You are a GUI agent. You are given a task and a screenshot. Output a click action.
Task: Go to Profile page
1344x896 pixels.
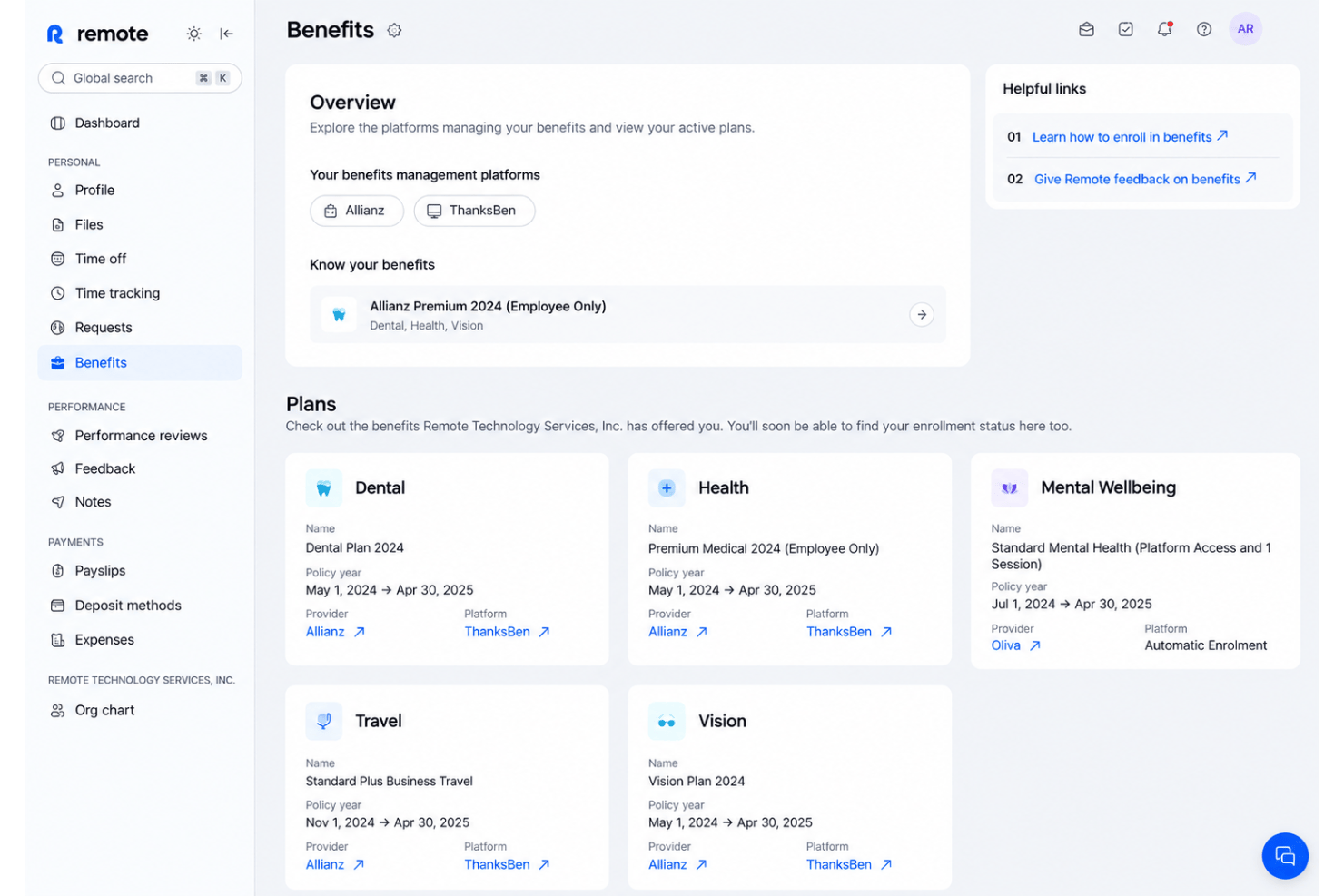click(140, 190)
